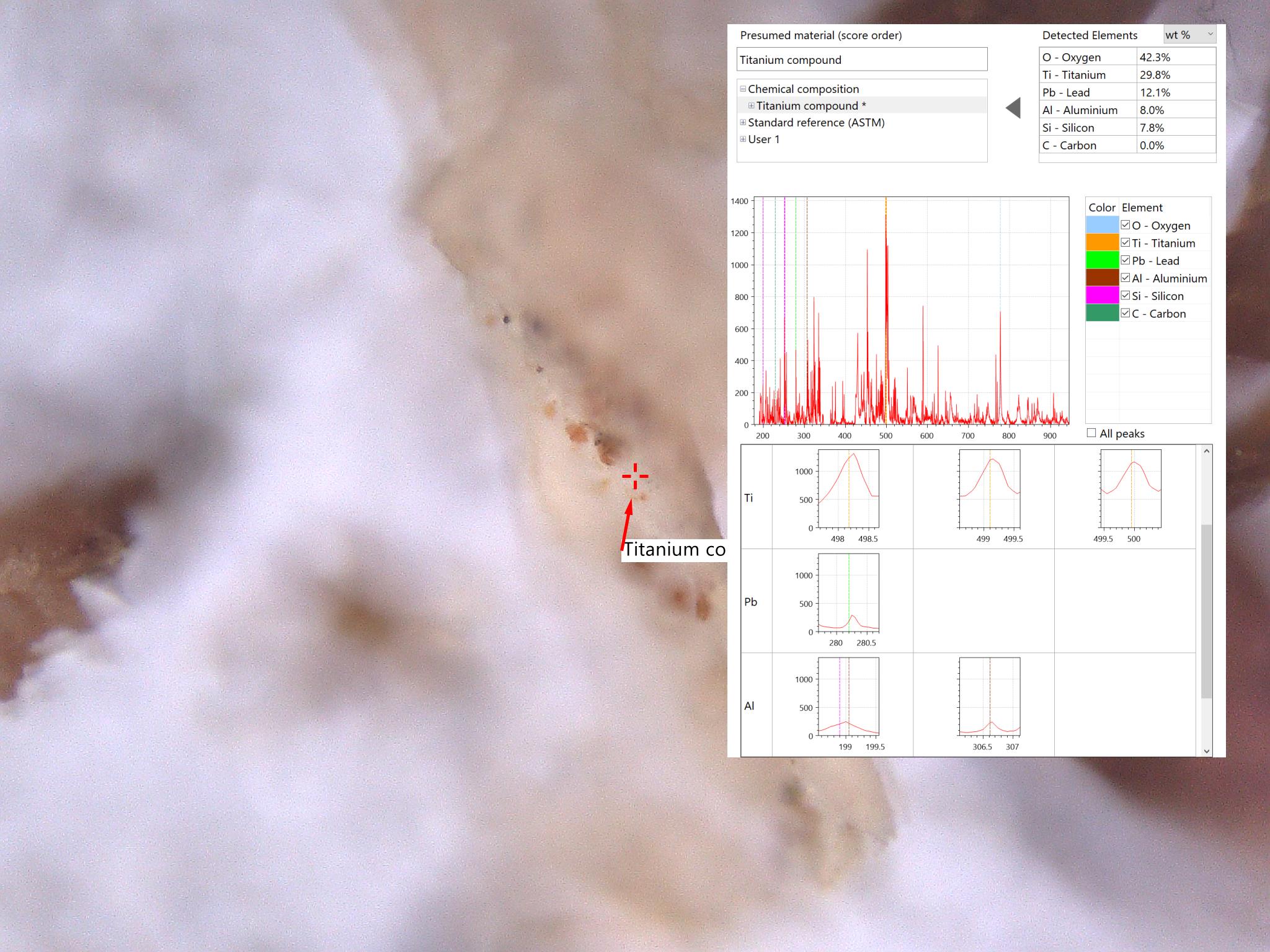Enable the All peaks checkbox

point(1091,433)
